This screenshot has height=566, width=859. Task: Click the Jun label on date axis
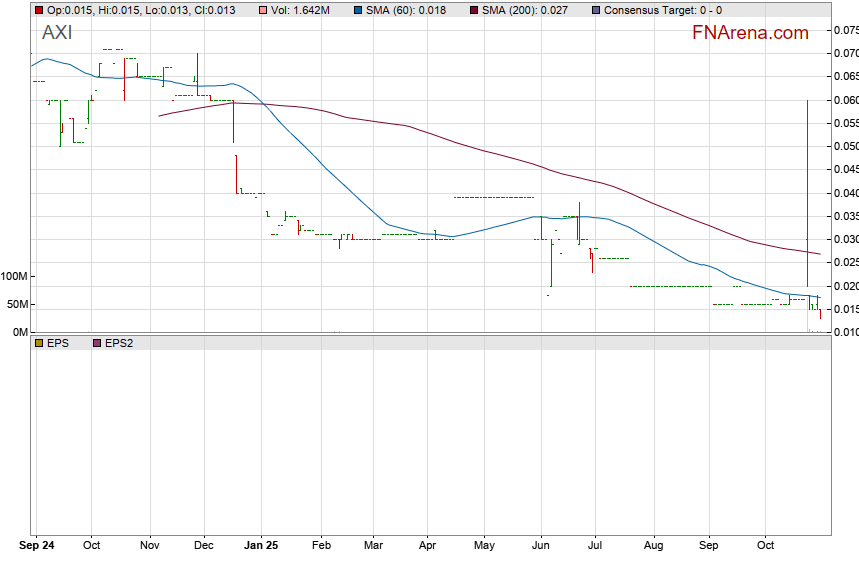[540, 546]
